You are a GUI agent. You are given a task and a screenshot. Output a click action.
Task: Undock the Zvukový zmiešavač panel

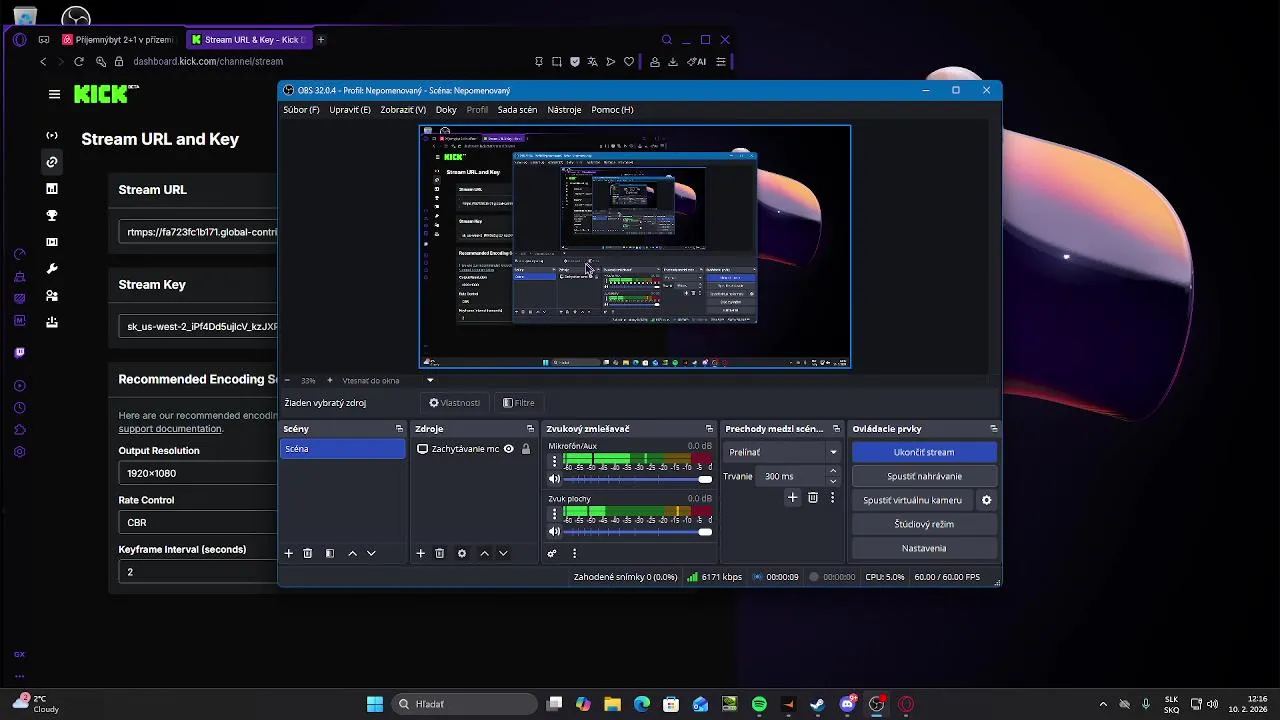click(x=709, y=429)
